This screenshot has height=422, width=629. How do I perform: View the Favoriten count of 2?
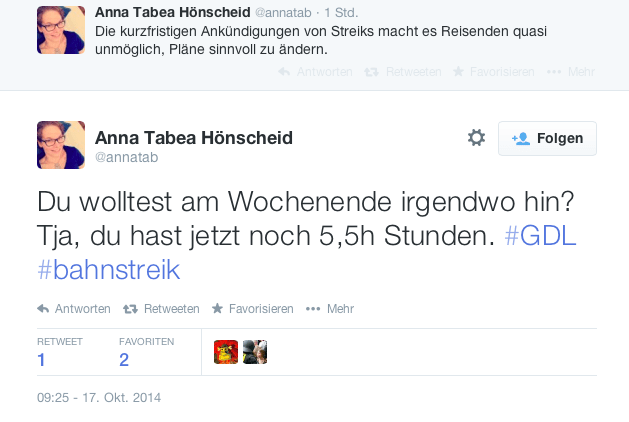click(124, 360)
